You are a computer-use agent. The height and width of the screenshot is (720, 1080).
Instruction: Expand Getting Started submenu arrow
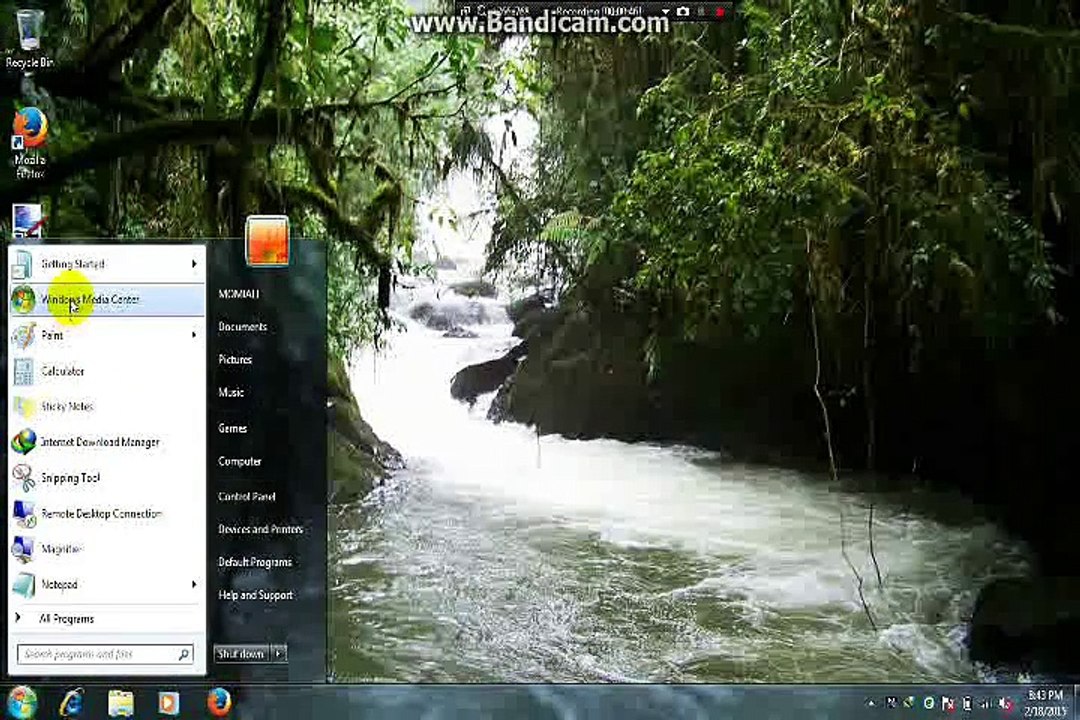(194, 264)
